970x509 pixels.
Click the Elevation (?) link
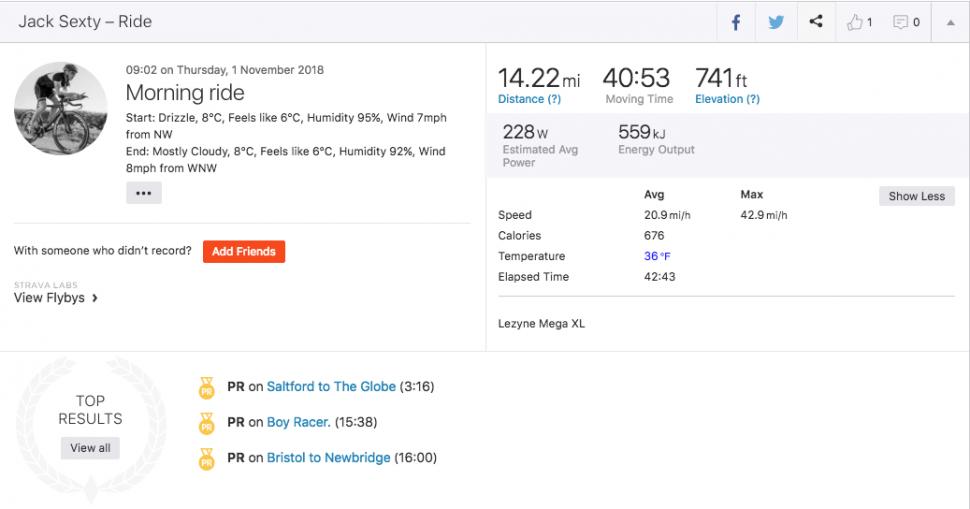[728, 99]
